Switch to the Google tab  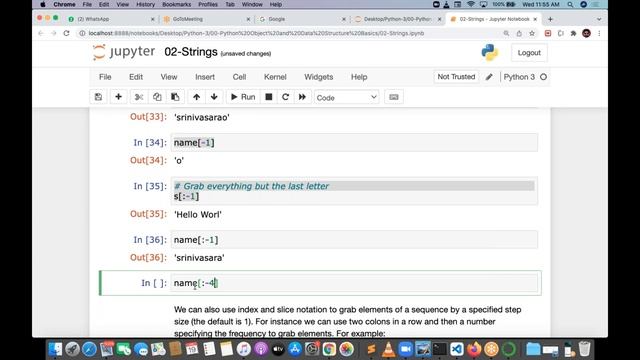tap(302, 19)
